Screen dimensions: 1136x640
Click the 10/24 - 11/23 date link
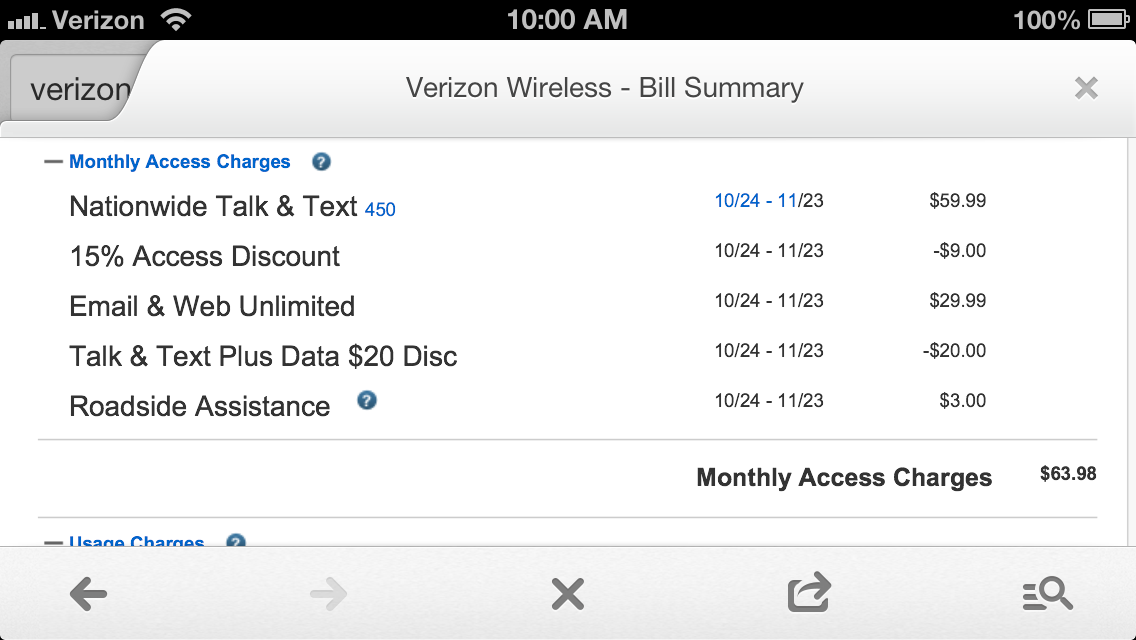click(769, 201)
